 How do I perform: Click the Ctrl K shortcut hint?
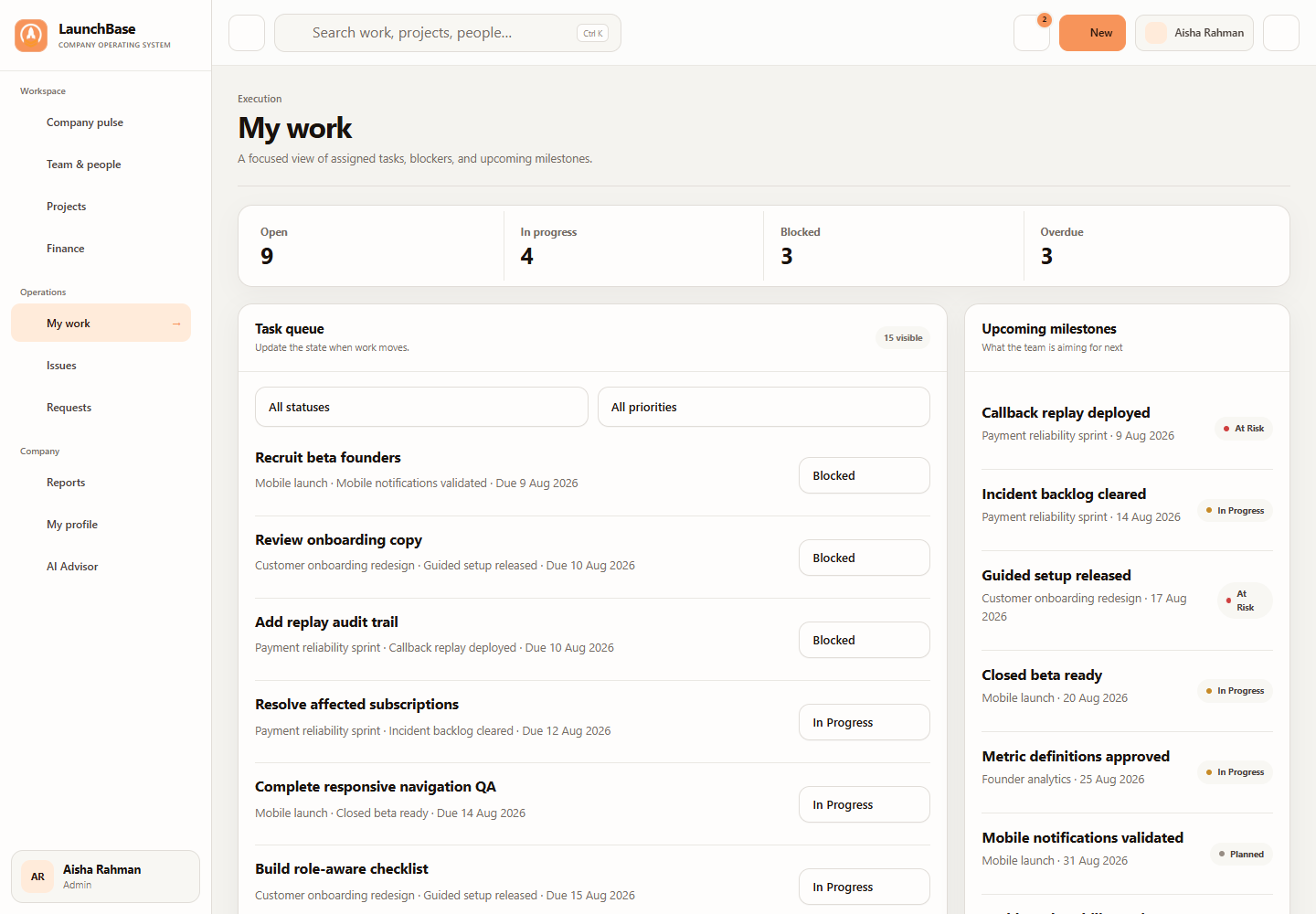pyautogui.click(x=593, y=33)
